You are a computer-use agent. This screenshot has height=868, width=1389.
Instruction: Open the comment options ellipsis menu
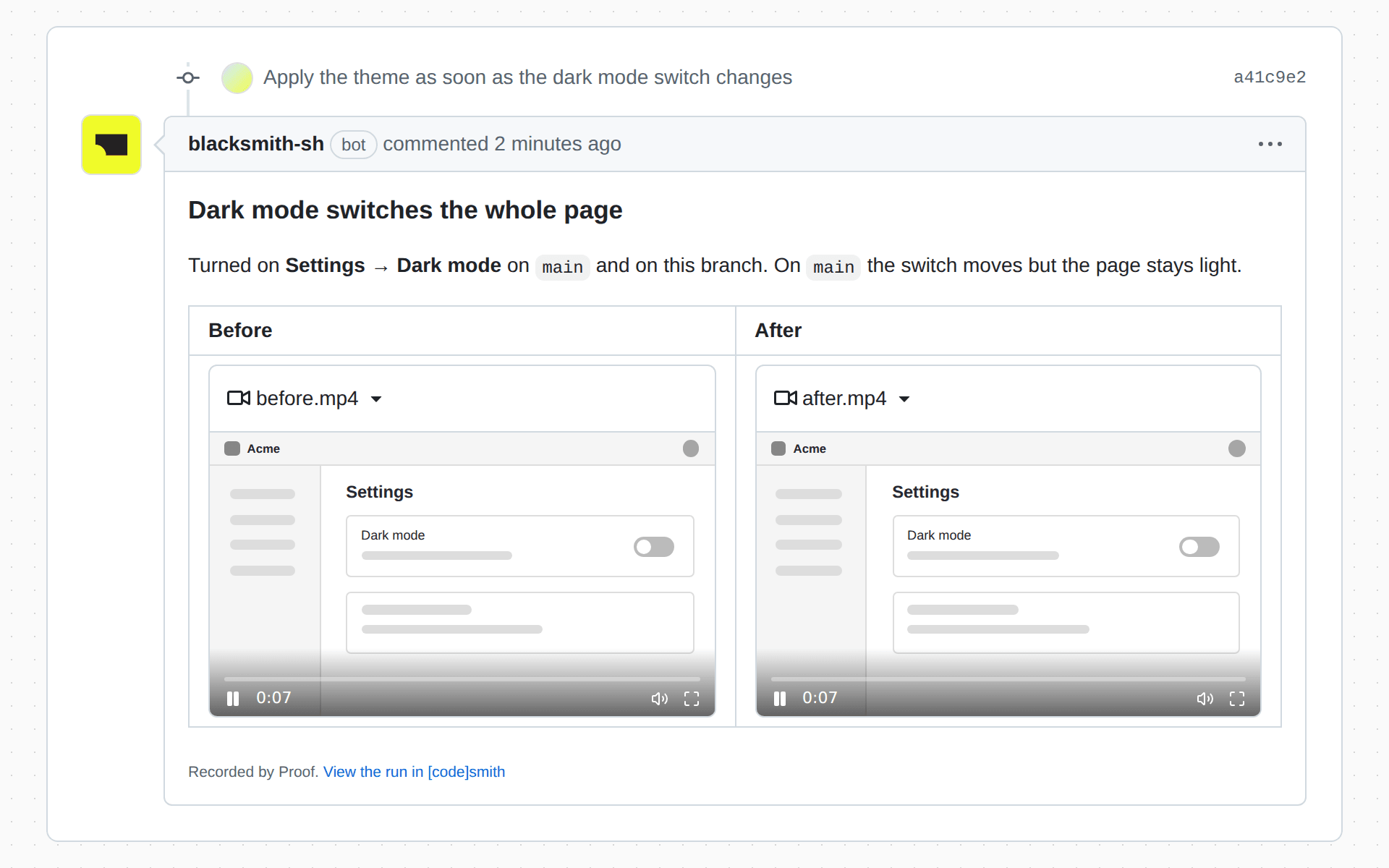click(x=1270, y=144)
